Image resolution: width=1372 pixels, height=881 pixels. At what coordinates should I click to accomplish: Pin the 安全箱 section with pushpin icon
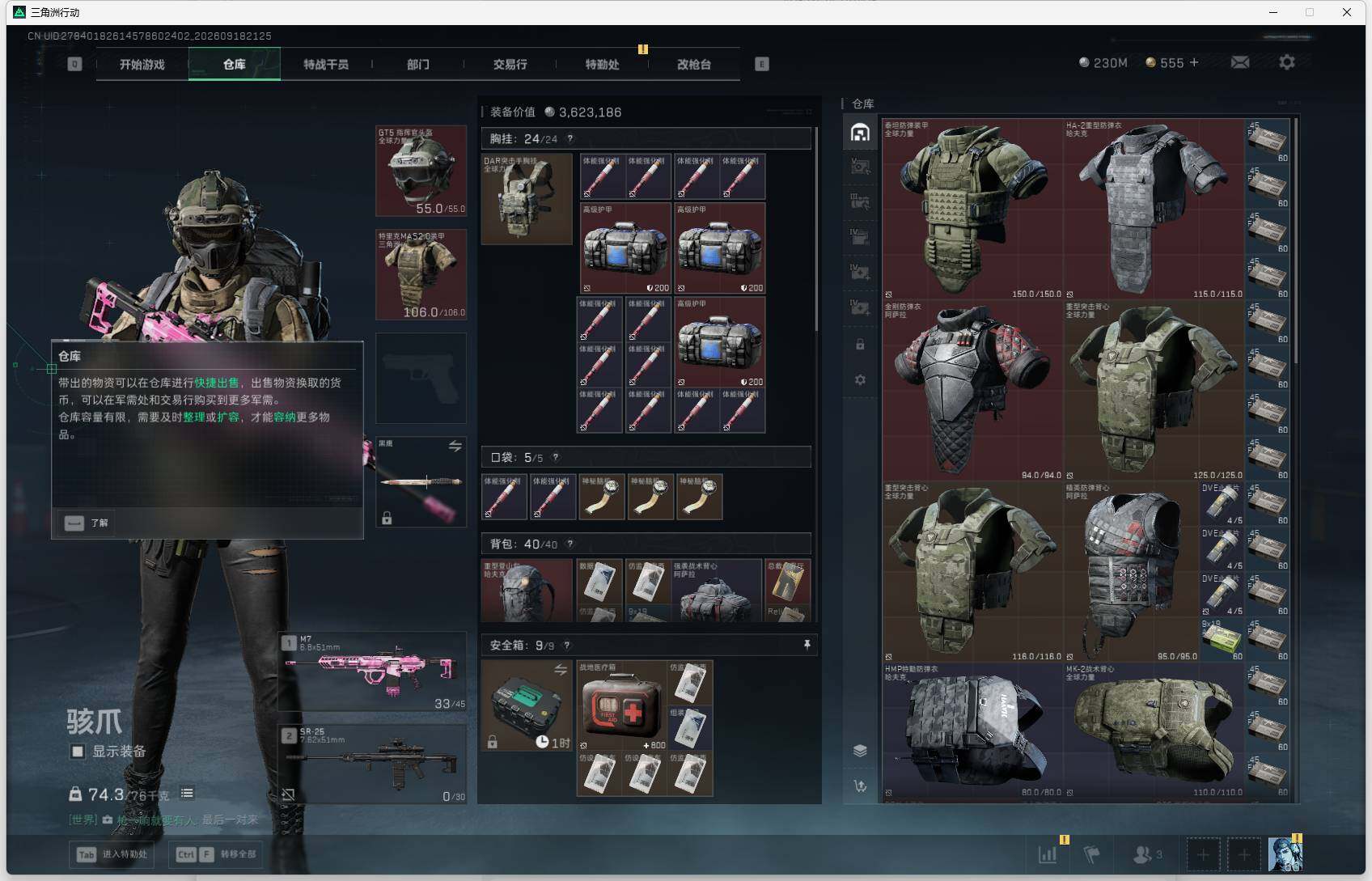[807, 645]
